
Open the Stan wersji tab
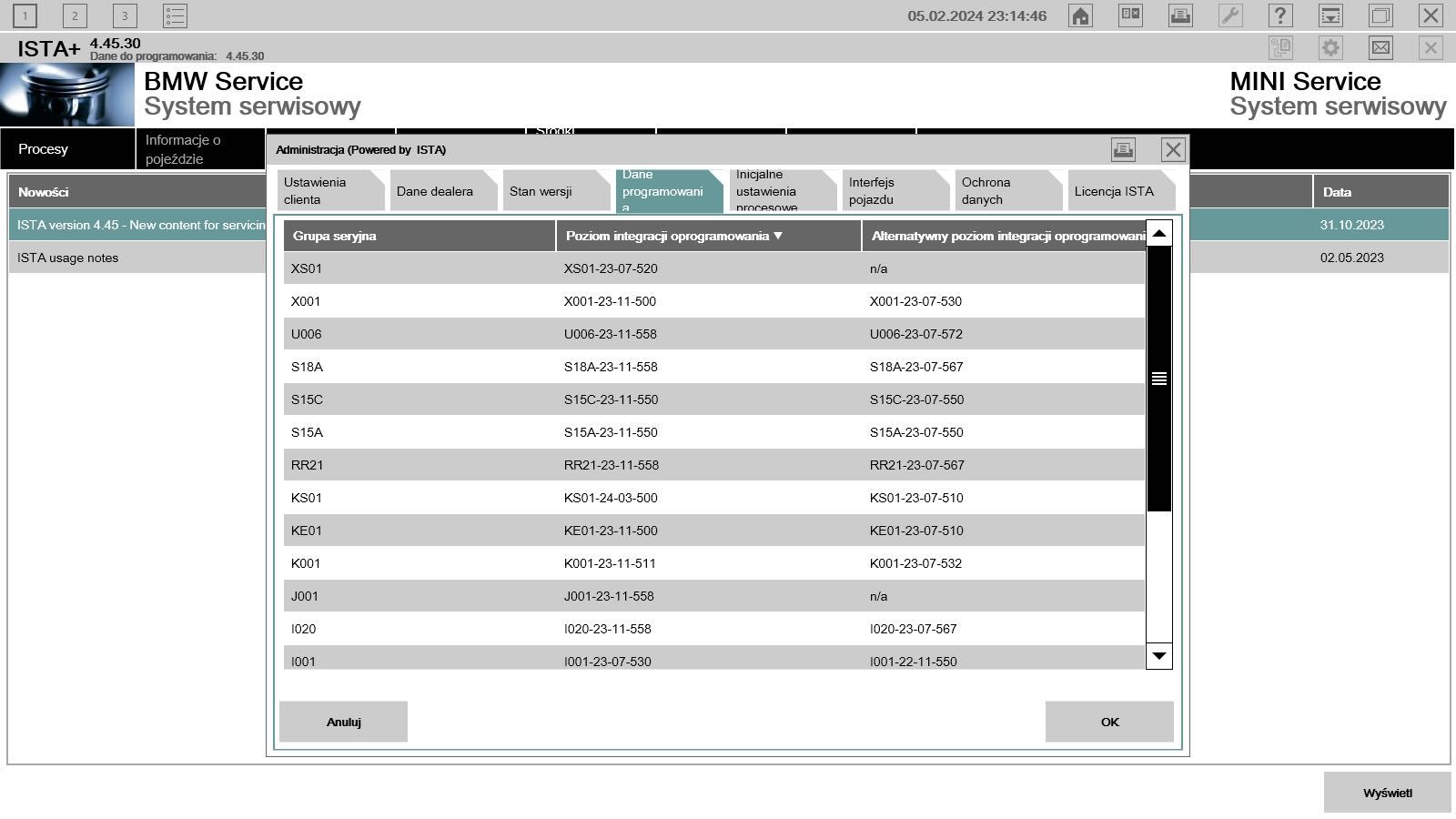point(557,190)
